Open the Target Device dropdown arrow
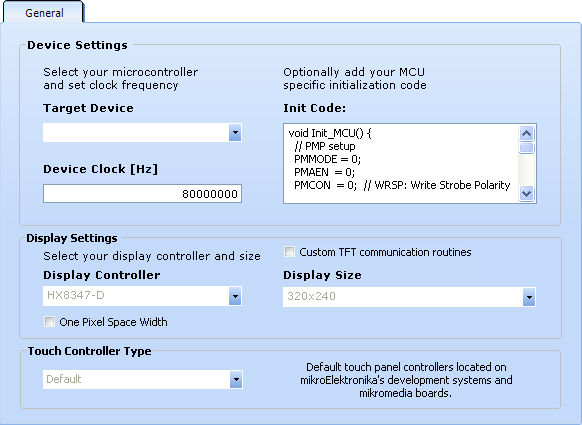The image size is (582, 425). pyautogui.click(x=235, y=133)
